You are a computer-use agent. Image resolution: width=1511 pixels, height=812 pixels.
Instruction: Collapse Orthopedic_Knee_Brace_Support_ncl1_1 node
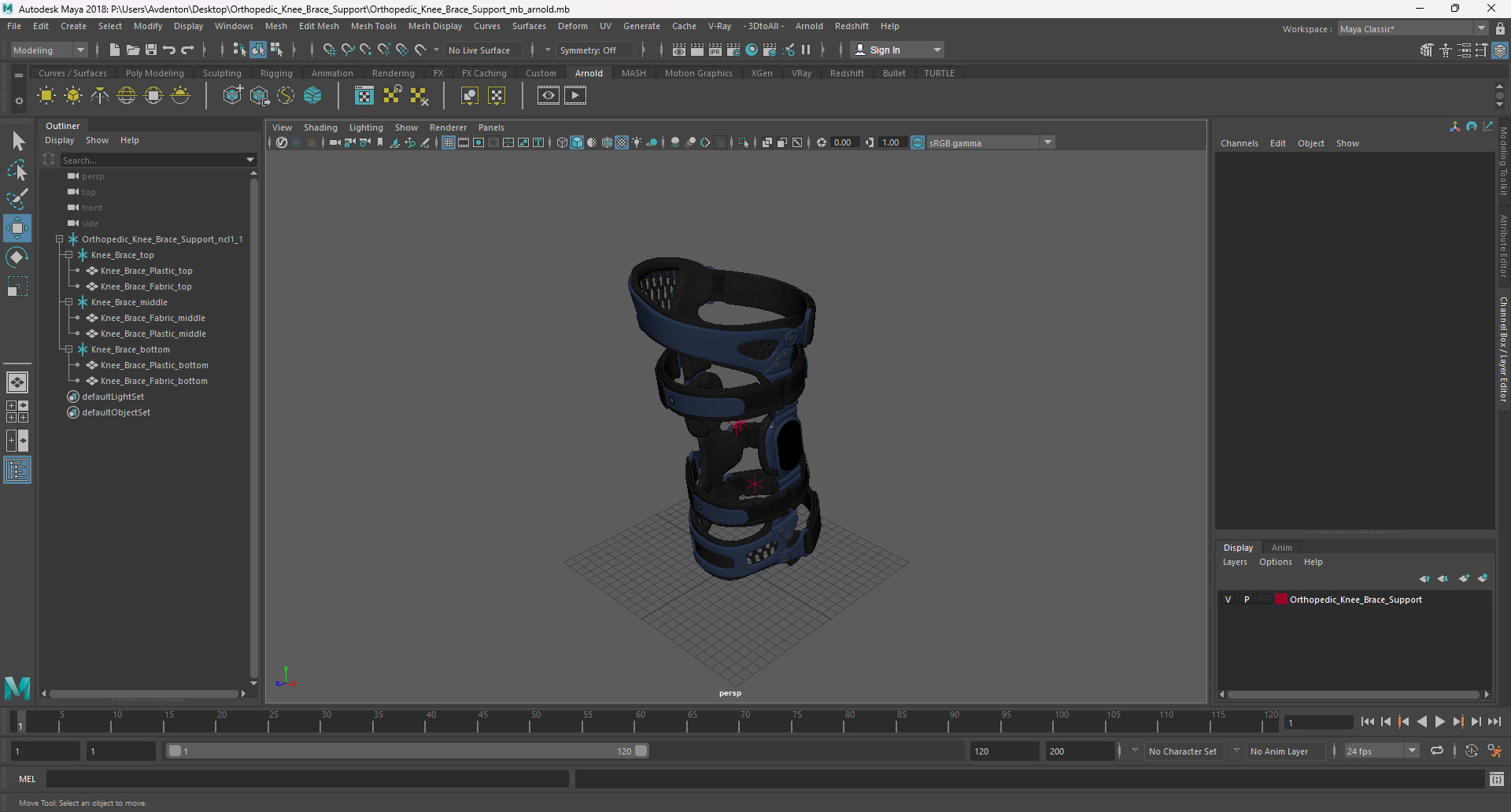[60, 239]
